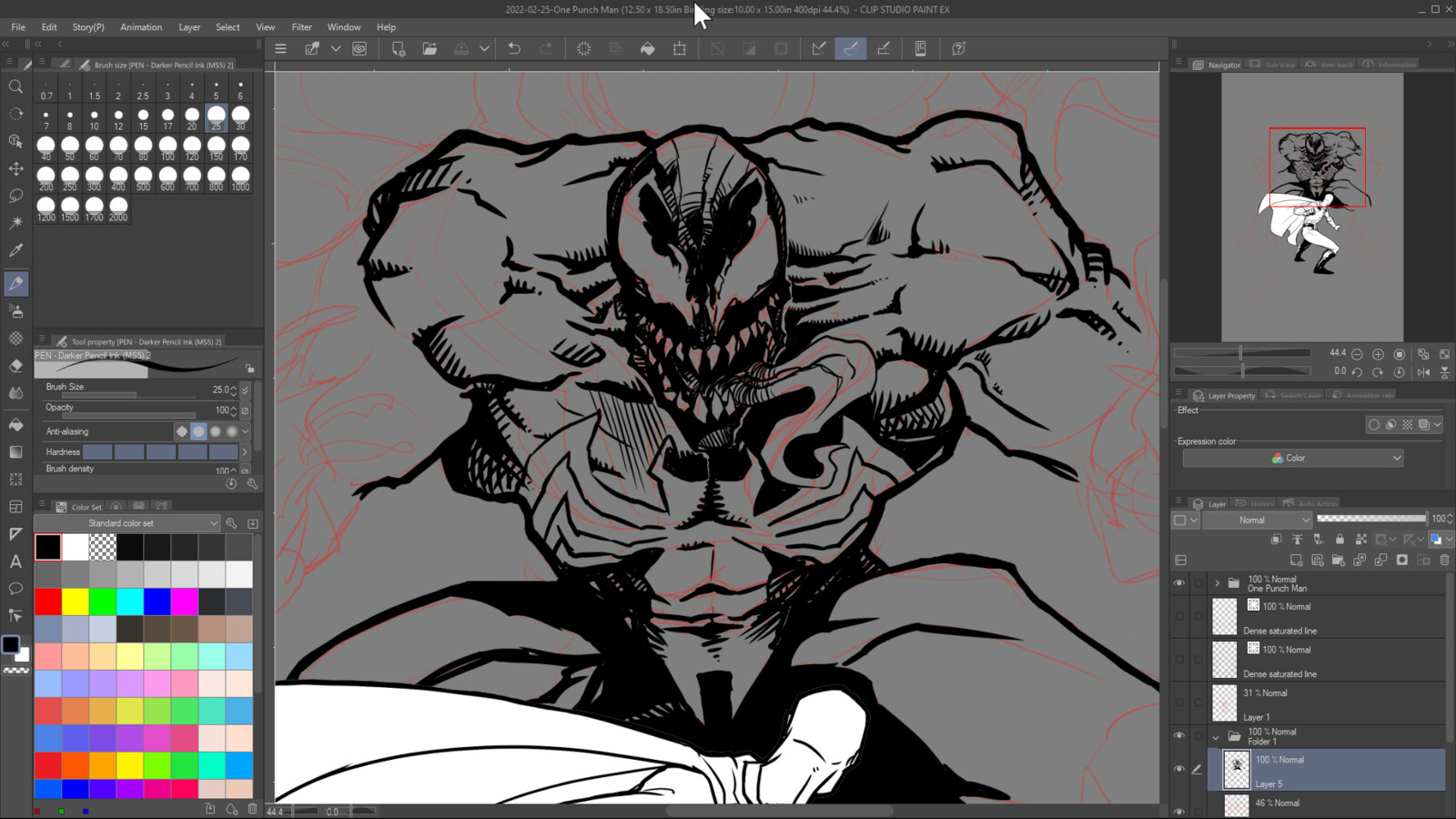
Task: Click zoom in plus icon in Navigator
Action: [x=1378, y=354]
